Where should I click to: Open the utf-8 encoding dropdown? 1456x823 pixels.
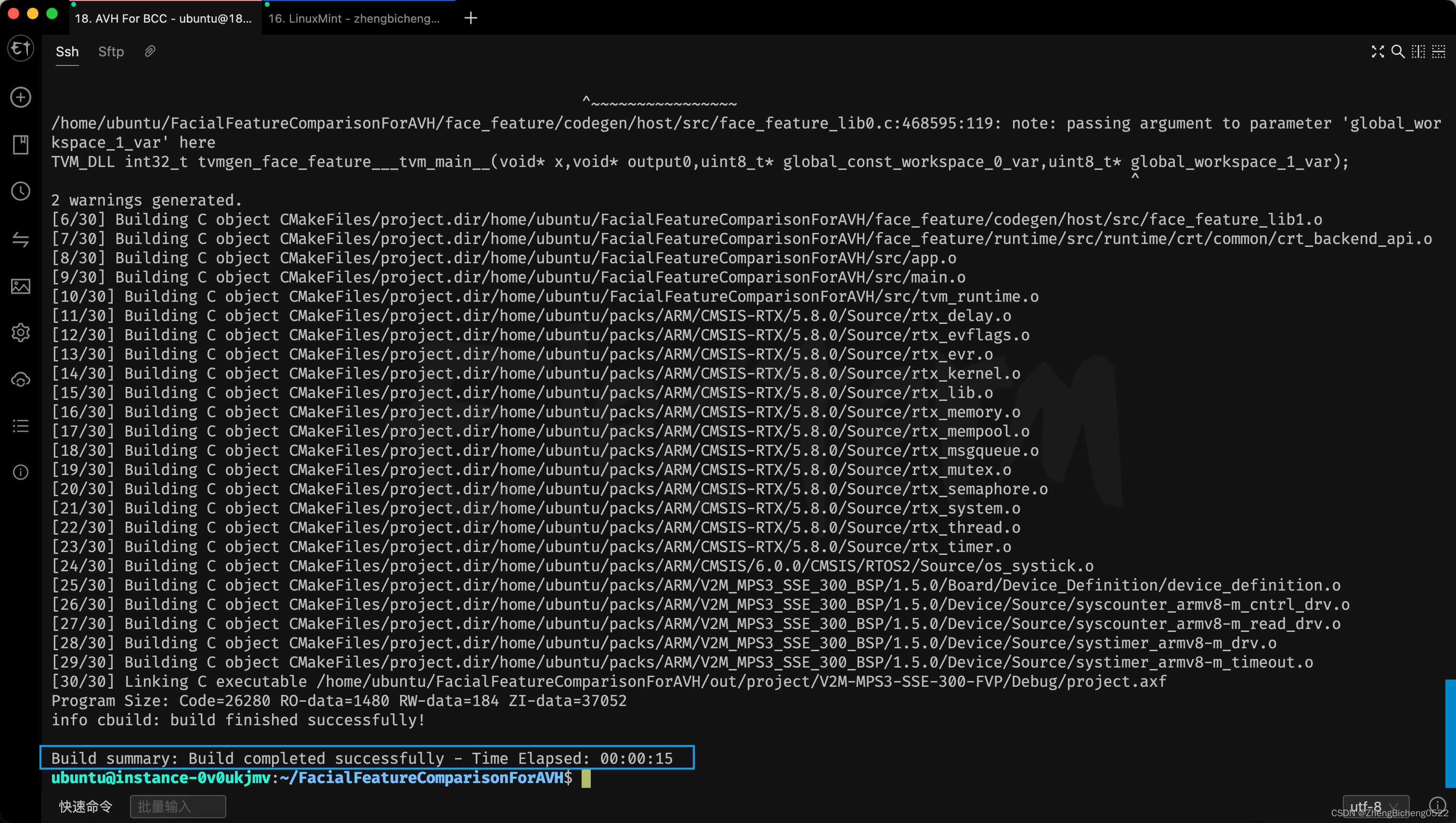coord(1375,806)
